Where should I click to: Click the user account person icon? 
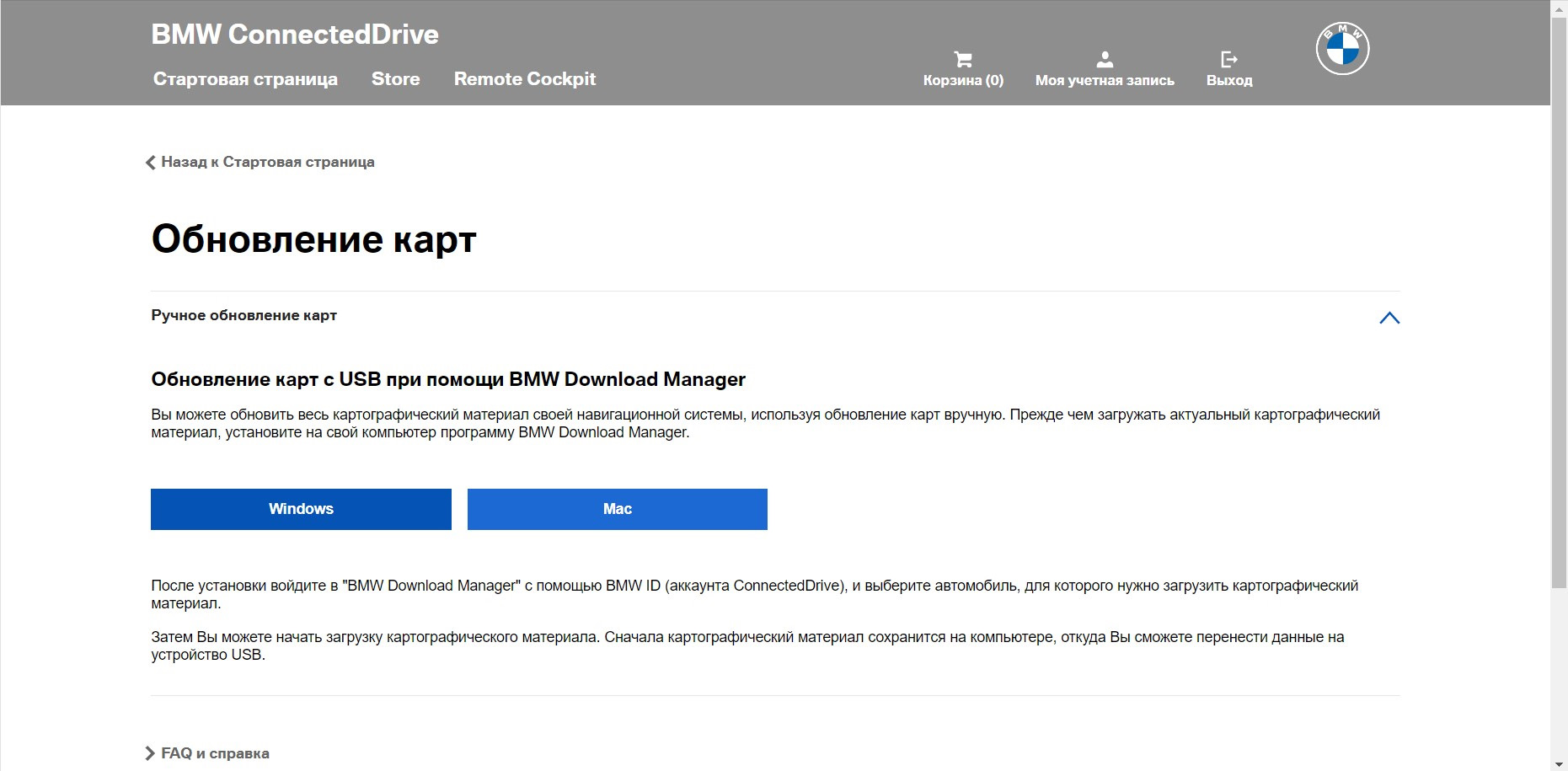tap(1105, 59)
